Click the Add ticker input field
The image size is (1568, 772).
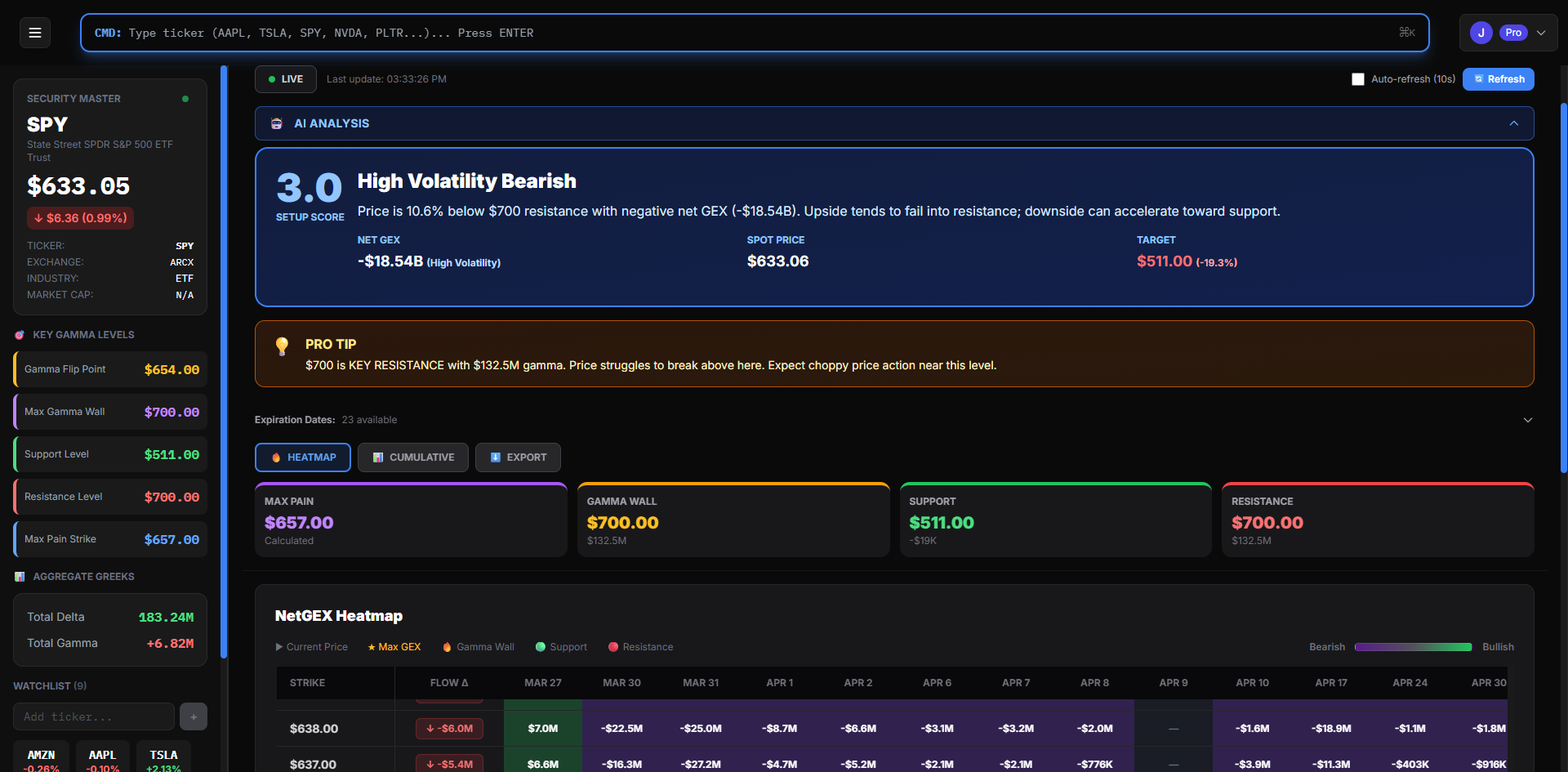coord(92,716)
